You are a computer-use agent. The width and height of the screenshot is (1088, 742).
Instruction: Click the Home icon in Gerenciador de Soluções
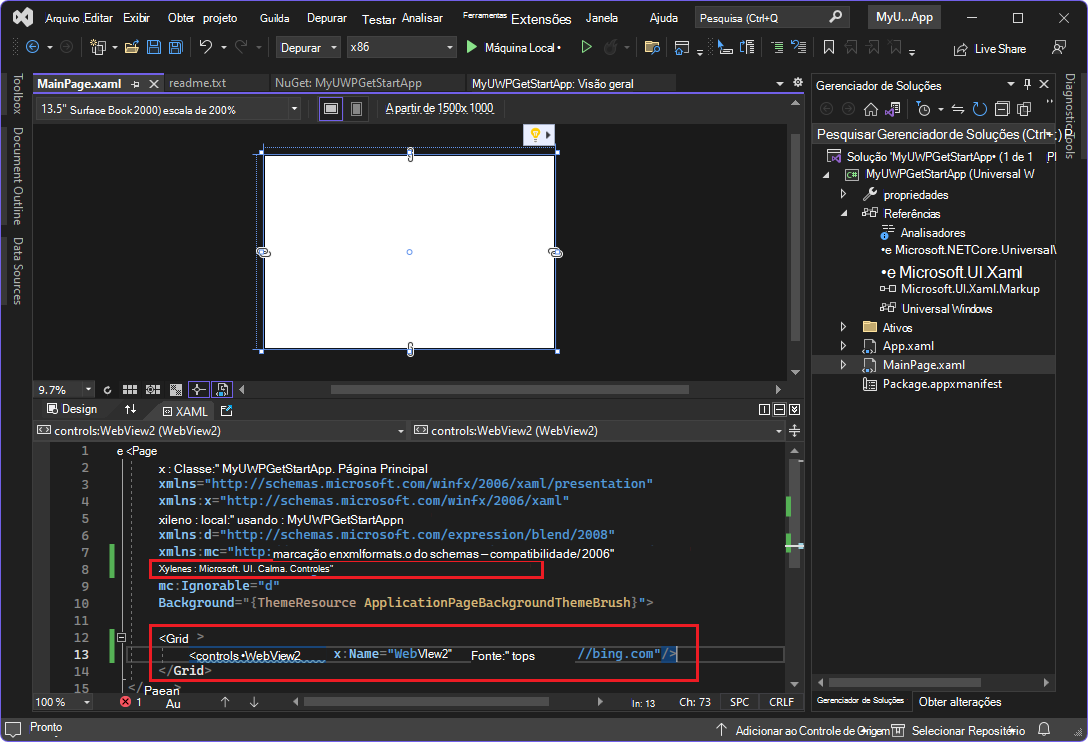[871, 109]
